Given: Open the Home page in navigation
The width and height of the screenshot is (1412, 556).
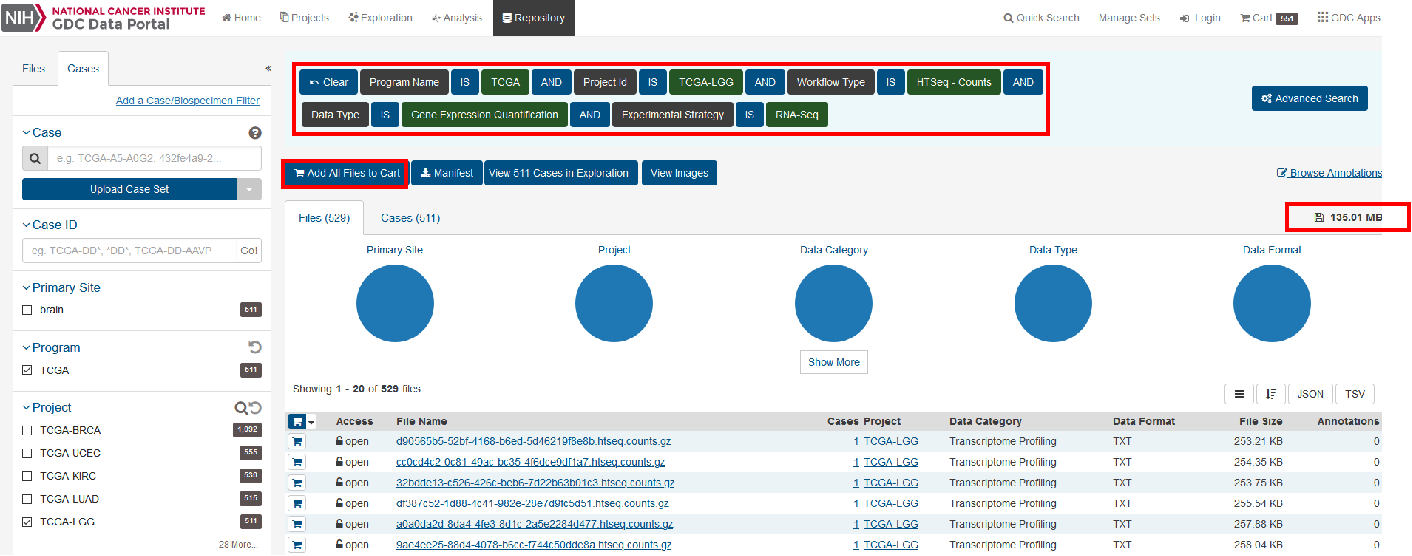Looking at the screenshot, I should tap(241, 18).
